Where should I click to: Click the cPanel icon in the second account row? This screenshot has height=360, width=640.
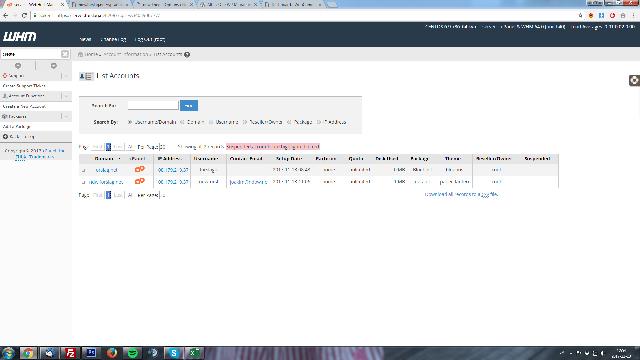pyautogui.click(x=140, y=181)
